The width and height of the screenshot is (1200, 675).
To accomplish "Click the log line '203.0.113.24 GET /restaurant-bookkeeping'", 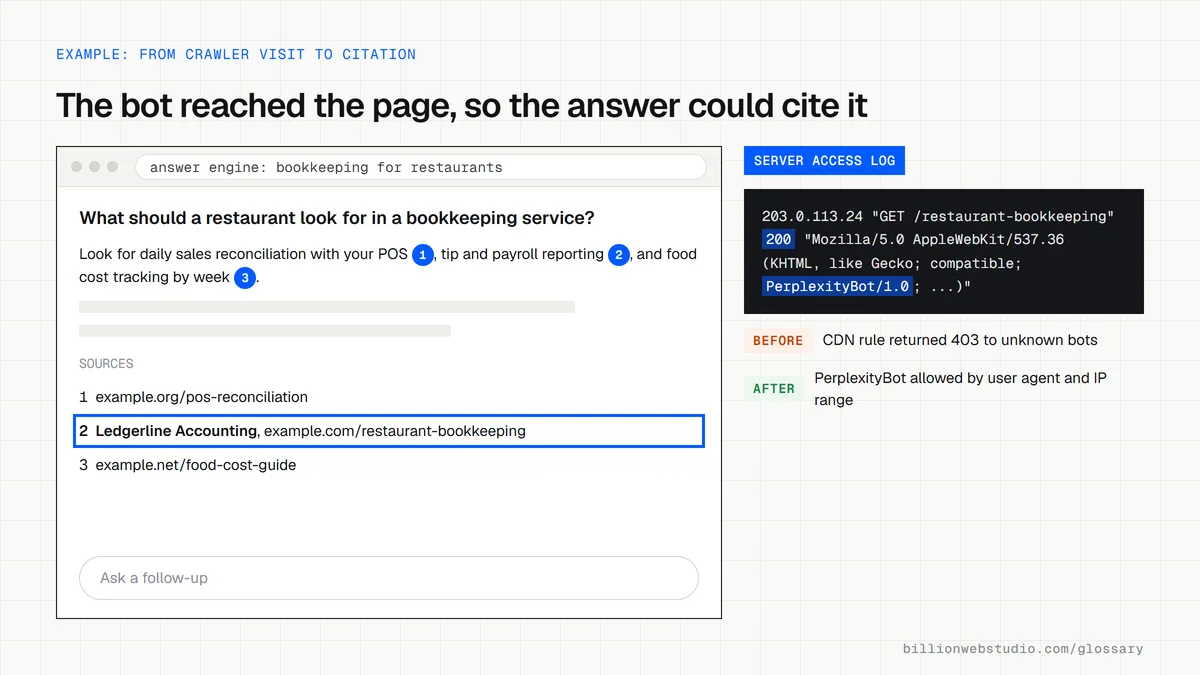I will [x=938, y=216].
